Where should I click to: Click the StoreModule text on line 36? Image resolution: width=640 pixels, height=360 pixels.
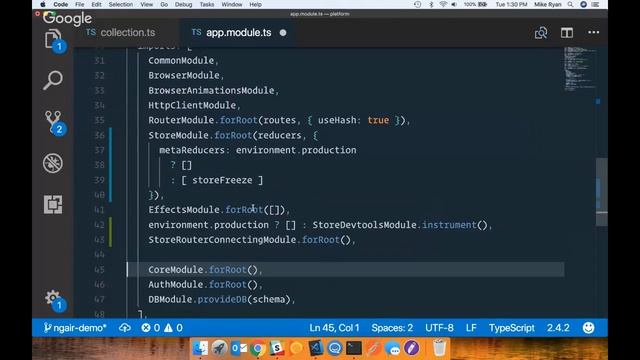tap(178, 135)
